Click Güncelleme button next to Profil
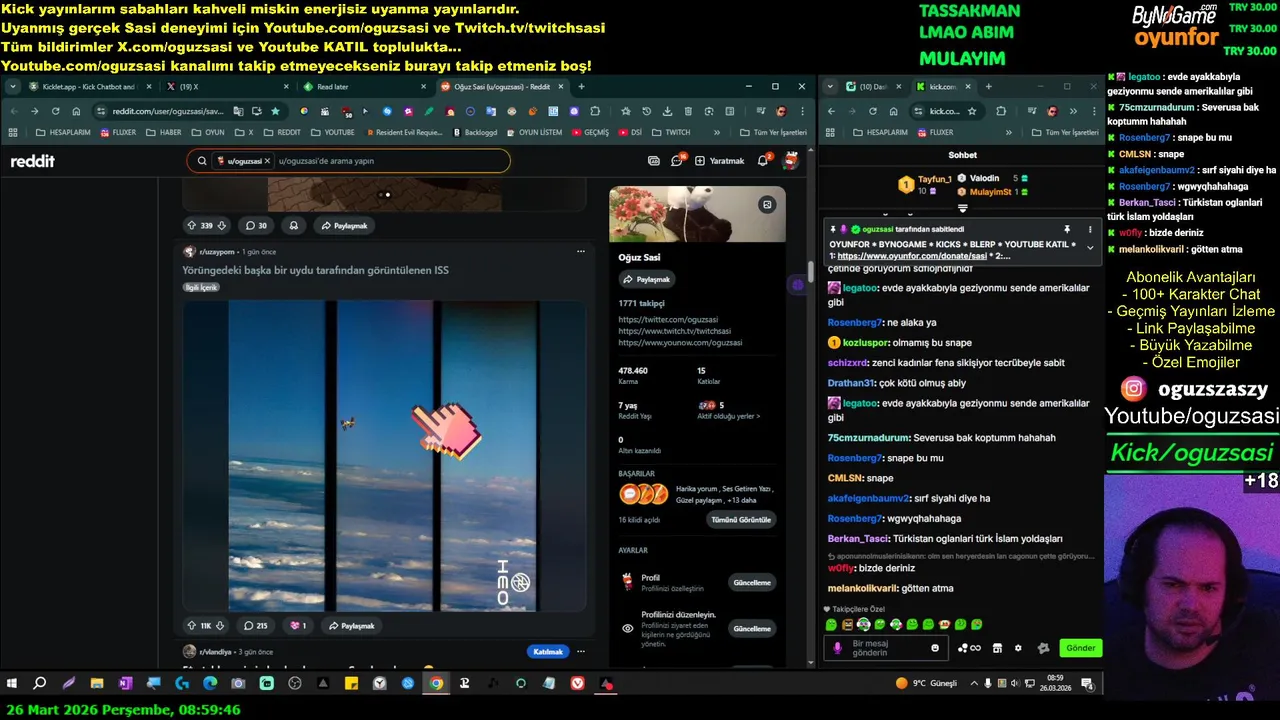The height and width of the screenshot is (720, 1280). click(752, 582)
